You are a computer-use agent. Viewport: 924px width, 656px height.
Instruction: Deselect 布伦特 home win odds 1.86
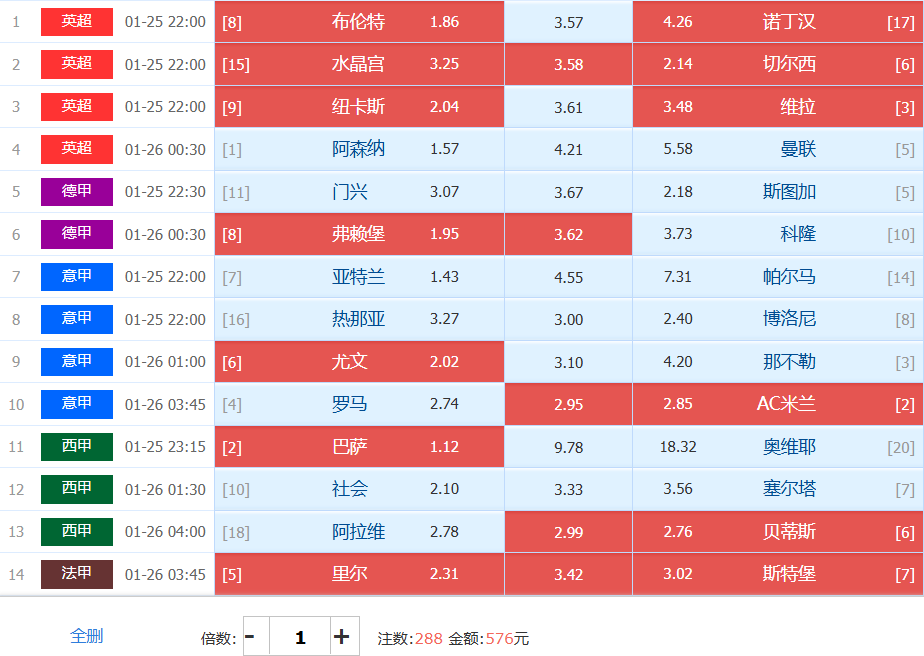(x=359, y=22)
